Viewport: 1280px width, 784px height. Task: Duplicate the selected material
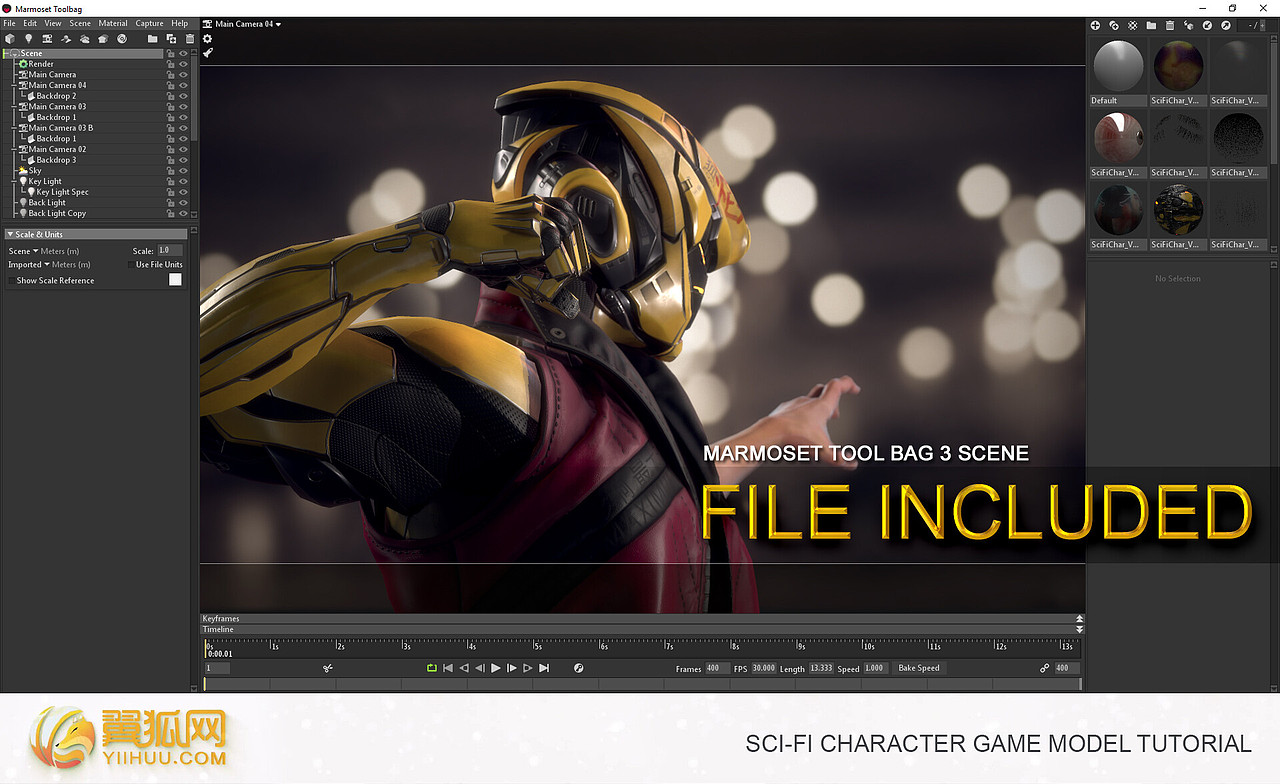[1114, 25]
